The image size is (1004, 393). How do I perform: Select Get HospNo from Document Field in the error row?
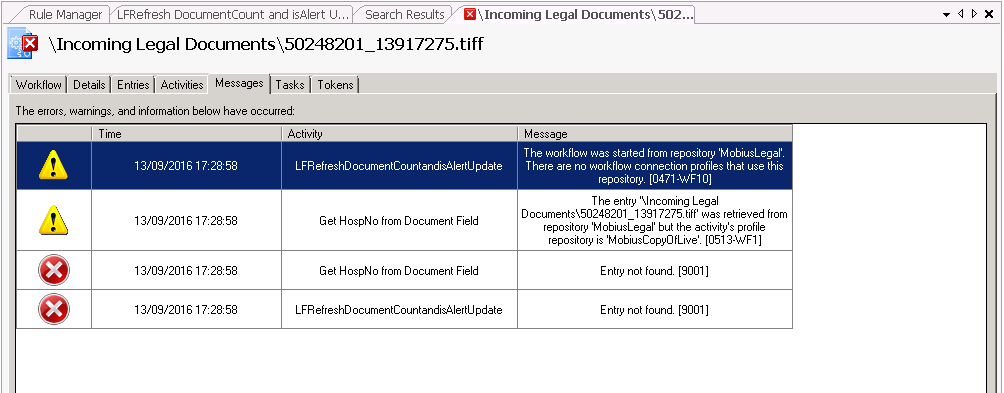click(x=400, y=271)
